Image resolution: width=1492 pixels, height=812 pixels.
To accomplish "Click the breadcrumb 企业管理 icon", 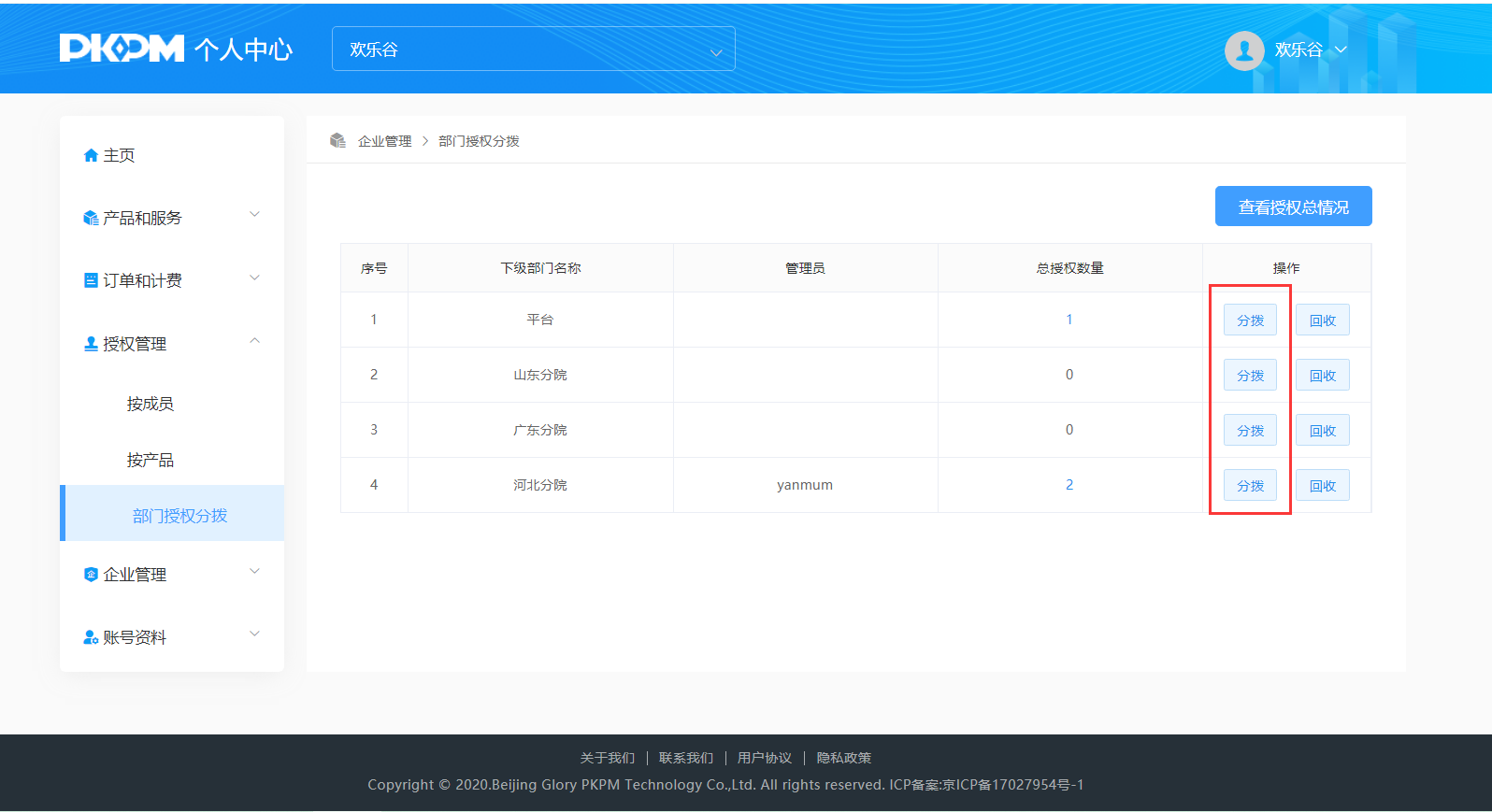I will (x=337, y=141).
